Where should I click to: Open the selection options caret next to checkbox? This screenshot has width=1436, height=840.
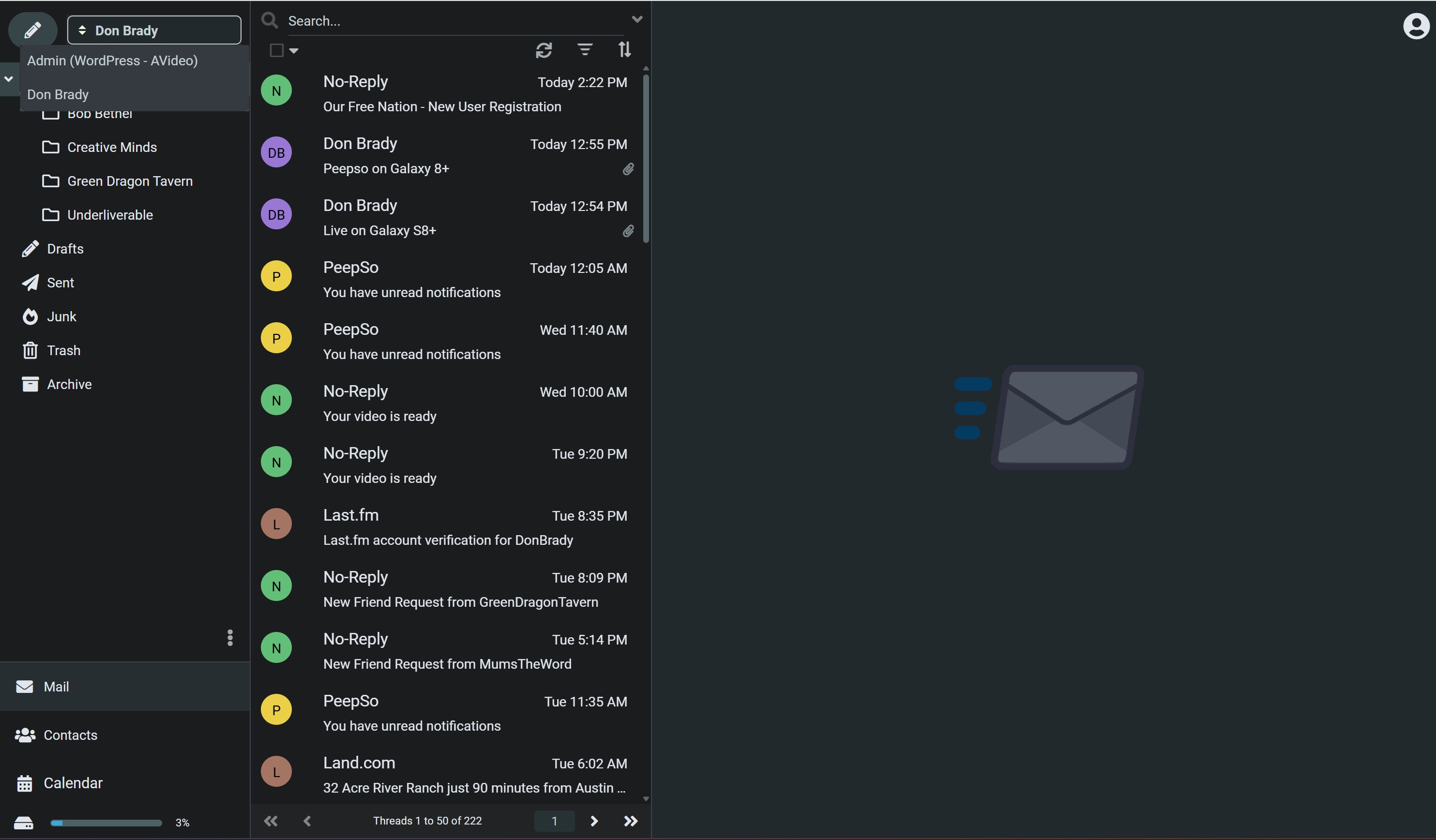click(x=294, y=51)
